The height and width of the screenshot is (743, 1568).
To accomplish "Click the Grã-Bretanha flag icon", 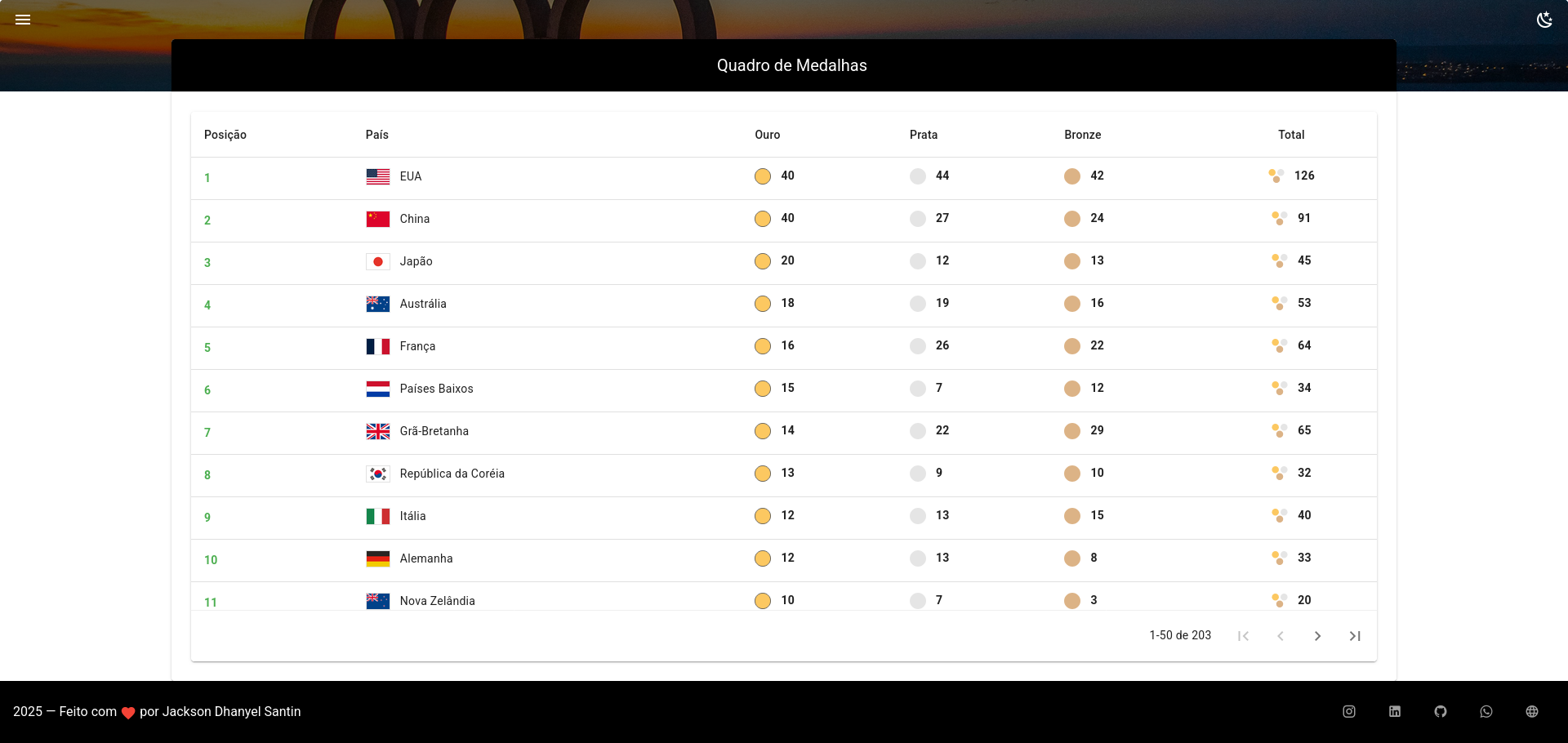I will coord(377,431).
